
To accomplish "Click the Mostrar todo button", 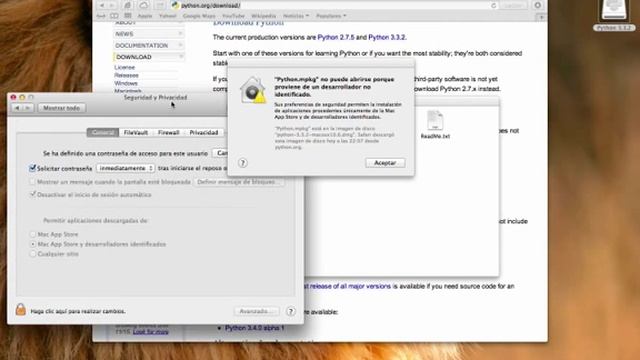I will (x=62, y=108).
